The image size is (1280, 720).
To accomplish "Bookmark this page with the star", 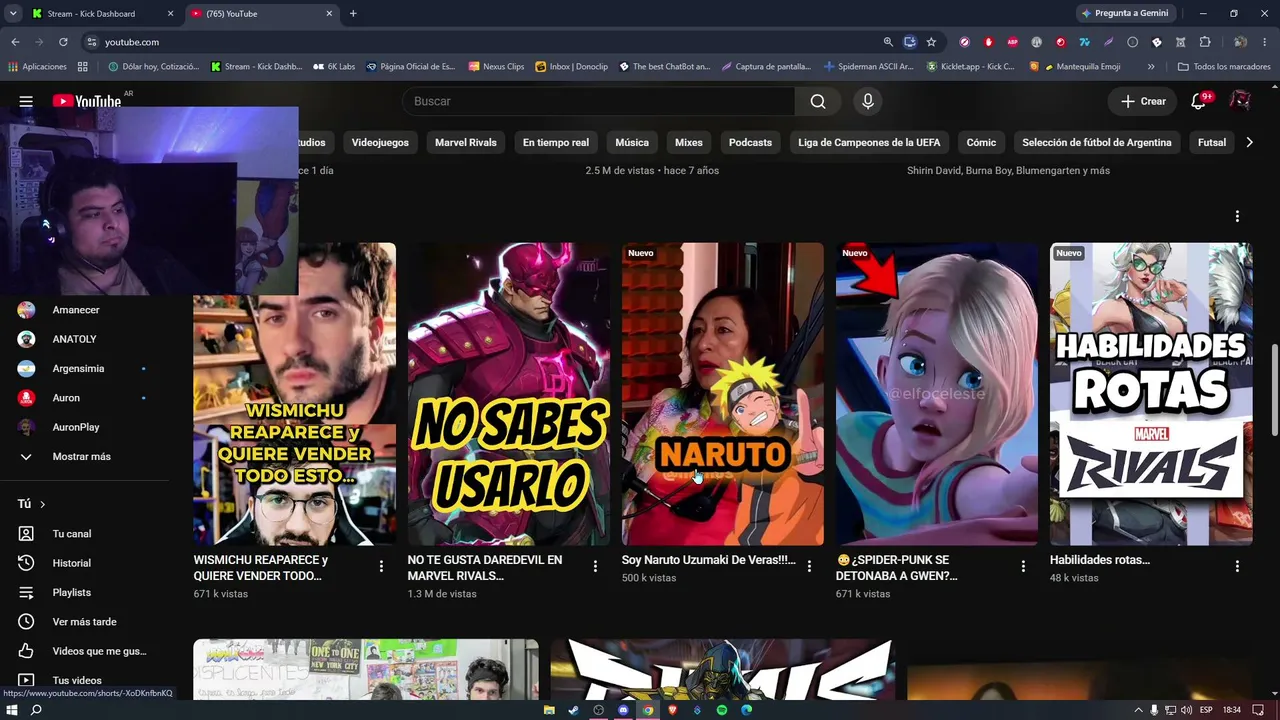I will coord(931,42).
